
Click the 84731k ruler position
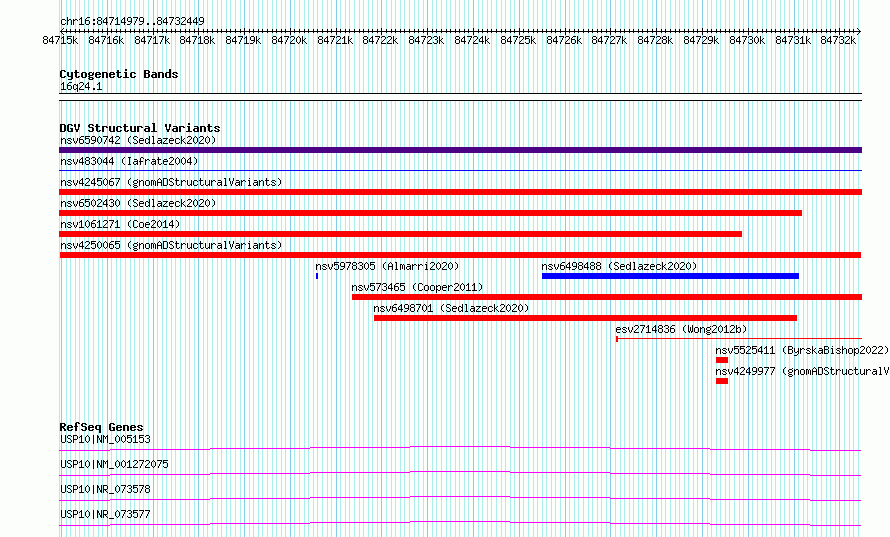[793, 40]
